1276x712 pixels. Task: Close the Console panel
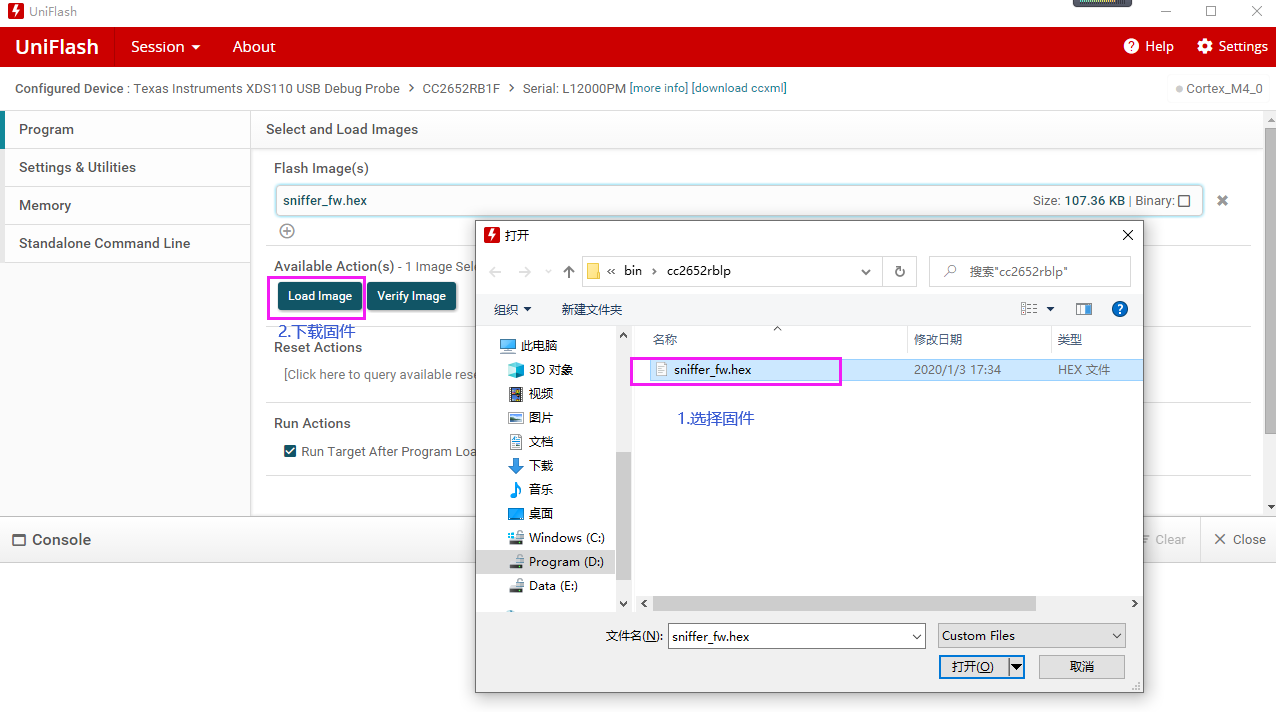(x=1239, y=540)
